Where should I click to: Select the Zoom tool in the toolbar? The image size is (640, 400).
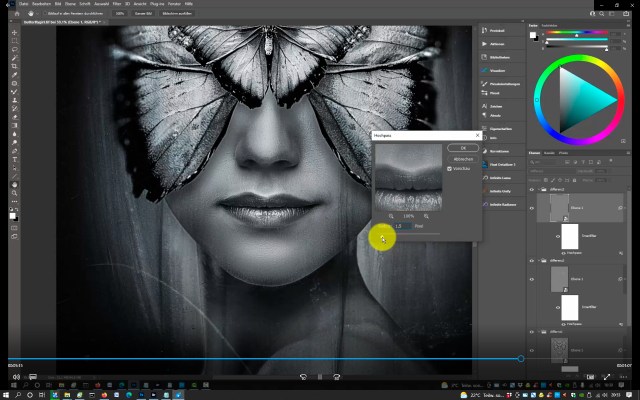(x=14, y=194)
